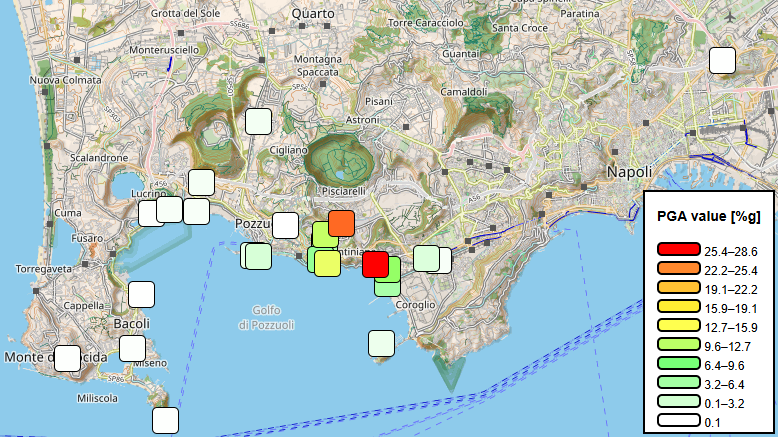778x437 pixels.
Task: Click the red station marker near Coroglio
Action: click(x=375, y=264)
